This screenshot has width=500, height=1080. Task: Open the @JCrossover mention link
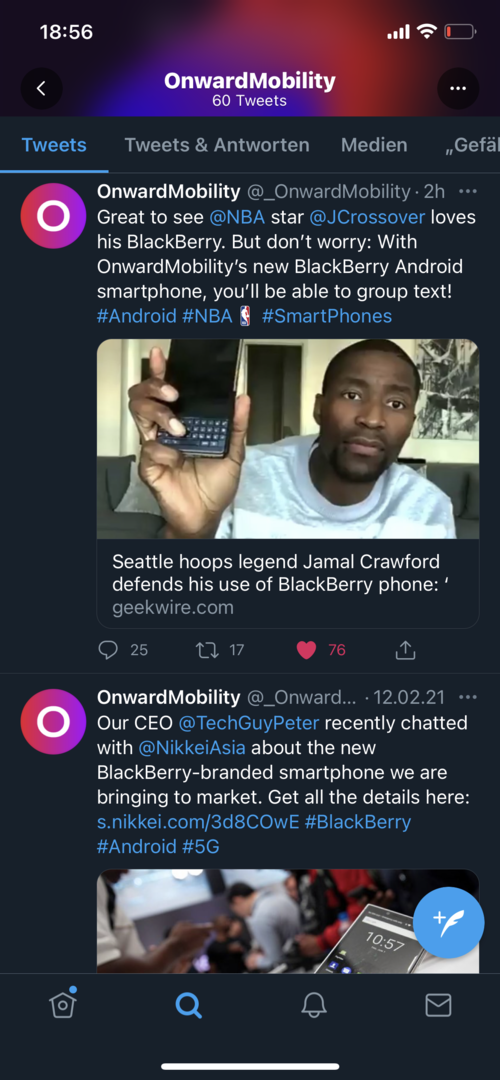[367, 218]
